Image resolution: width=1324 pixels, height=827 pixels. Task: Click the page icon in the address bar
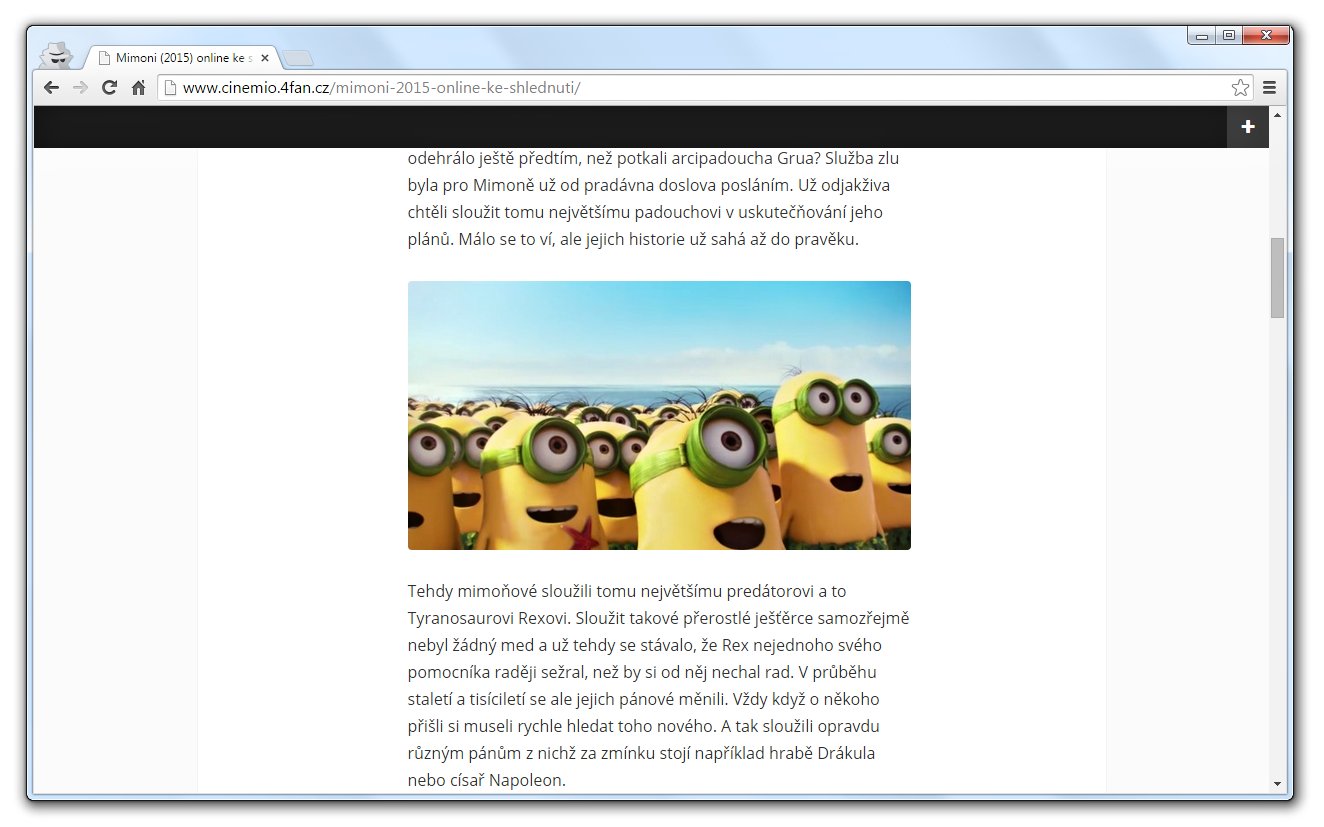(170, 88)
